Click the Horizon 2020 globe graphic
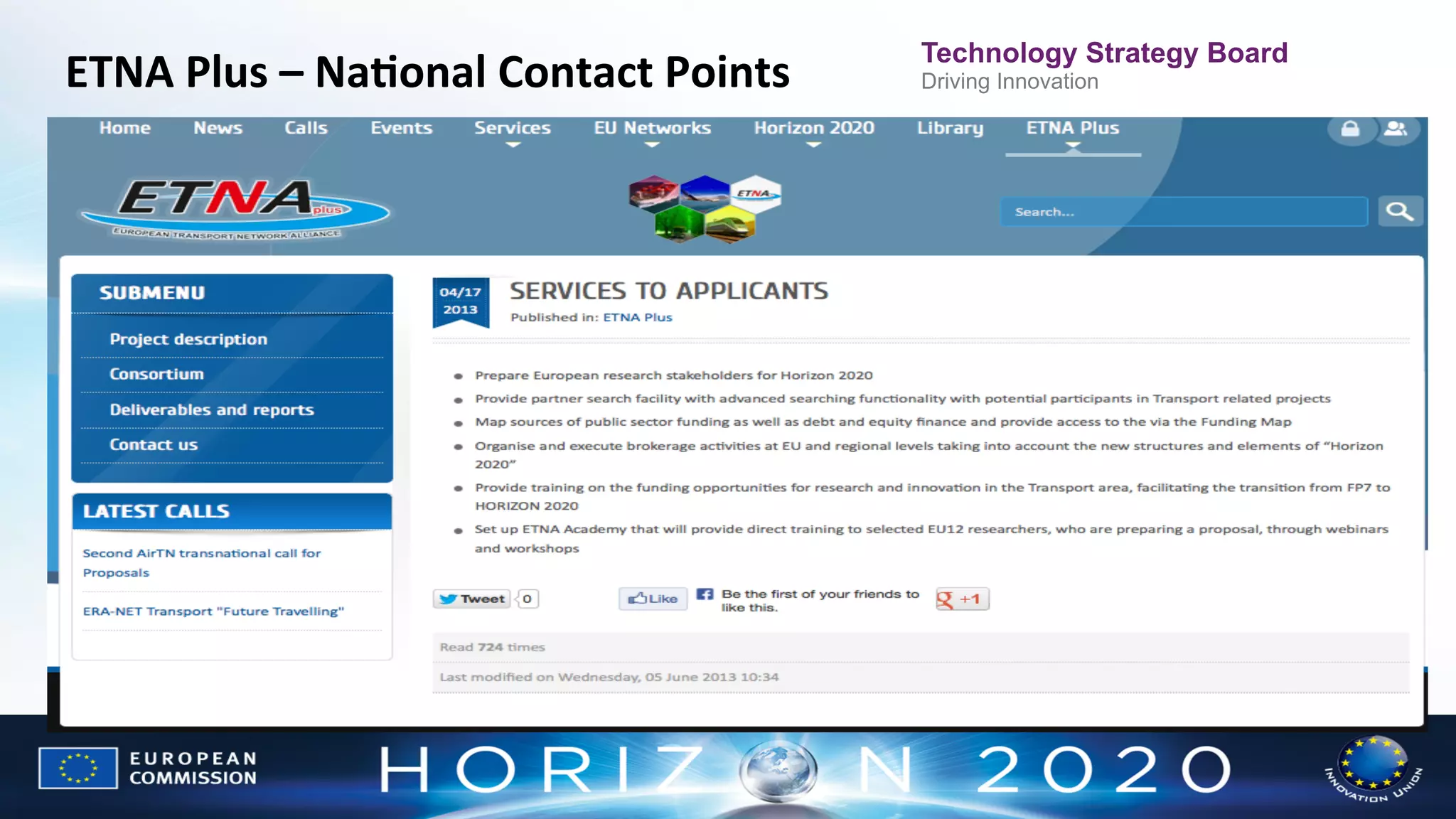This screenshot has width=1456, height=819. click(778, 771)
